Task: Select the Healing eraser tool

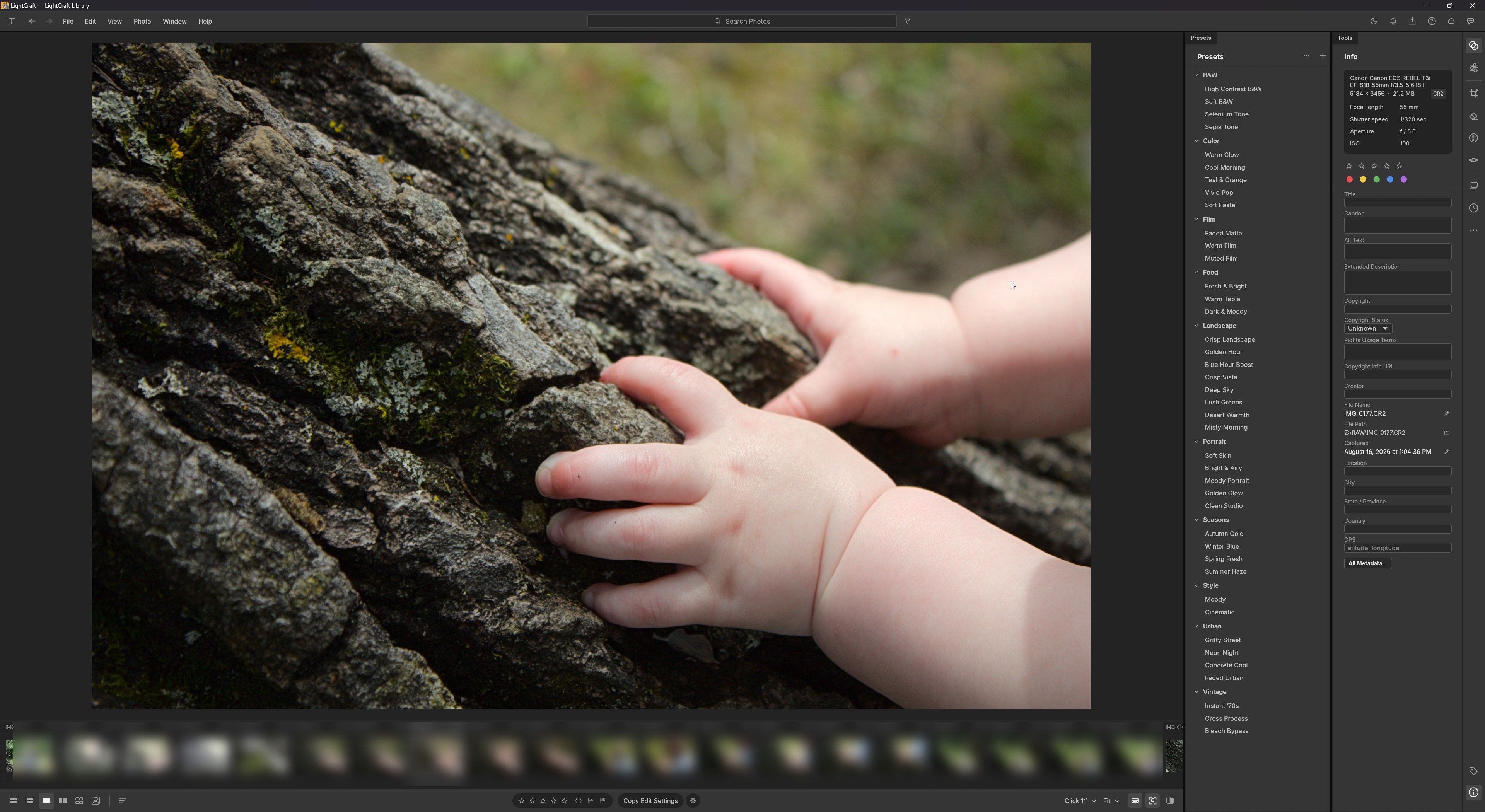Action: (x=1473, y=116)
